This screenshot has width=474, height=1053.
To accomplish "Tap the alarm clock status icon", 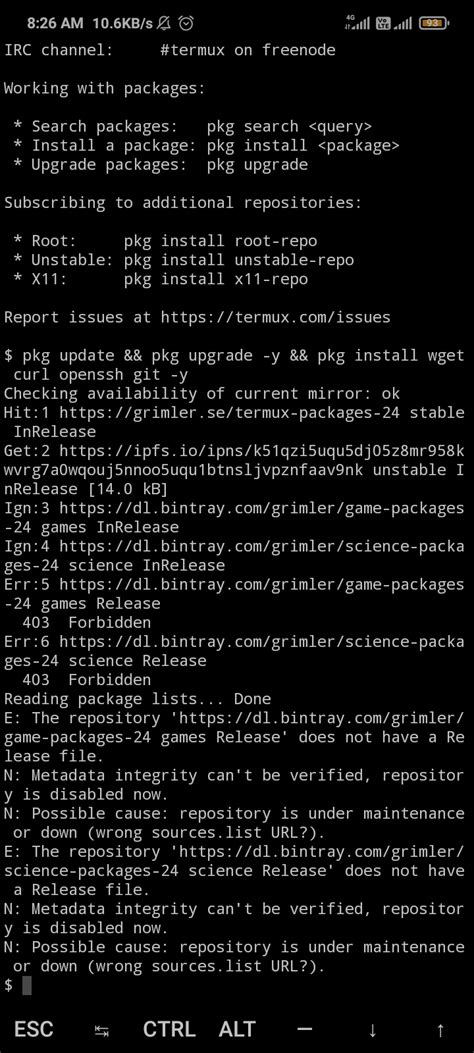I will (186, 24).
